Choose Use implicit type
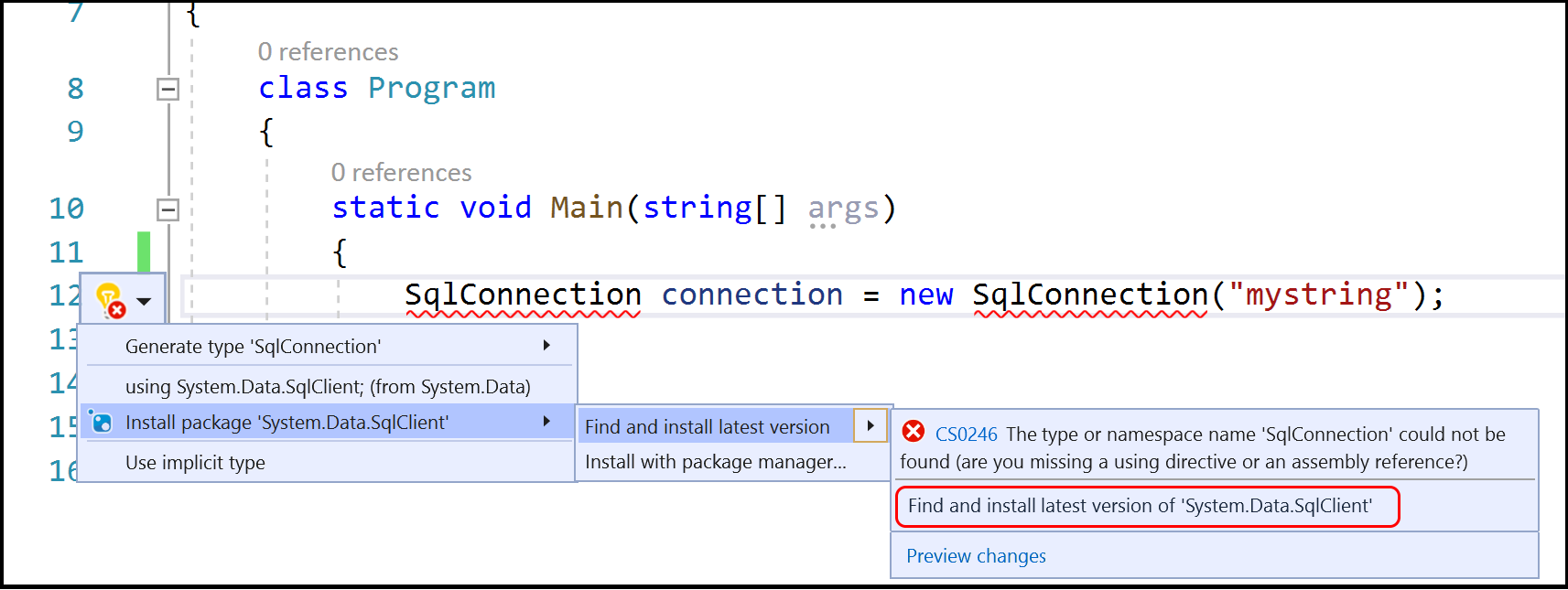This screenshot has height=590, width=1568. tap(195, 462)
